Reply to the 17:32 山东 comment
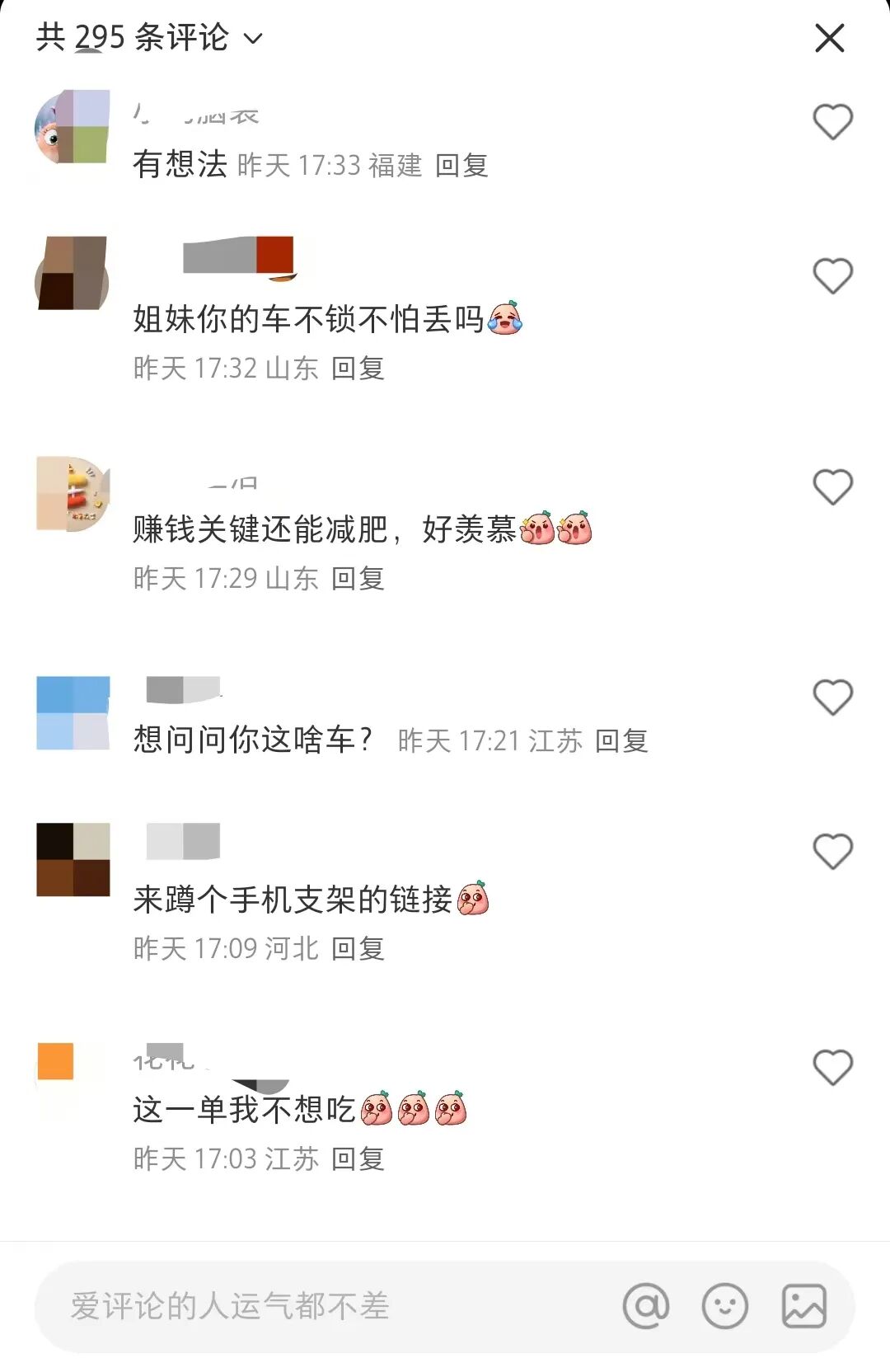This screenshot has height=1372, width=890. [x=358, y=368]
